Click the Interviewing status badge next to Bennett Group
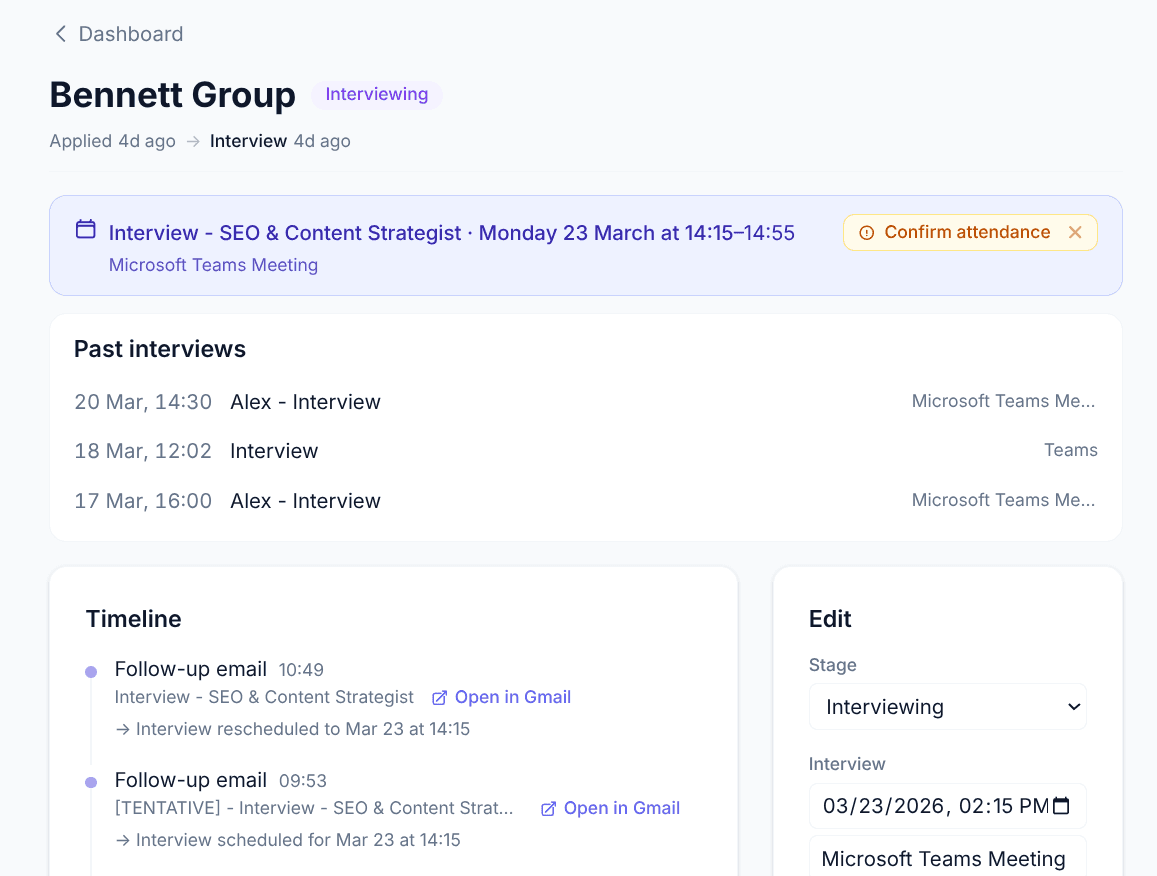Image resolution: width=1157 pixels, height=876 pixels. pos(377,94)
